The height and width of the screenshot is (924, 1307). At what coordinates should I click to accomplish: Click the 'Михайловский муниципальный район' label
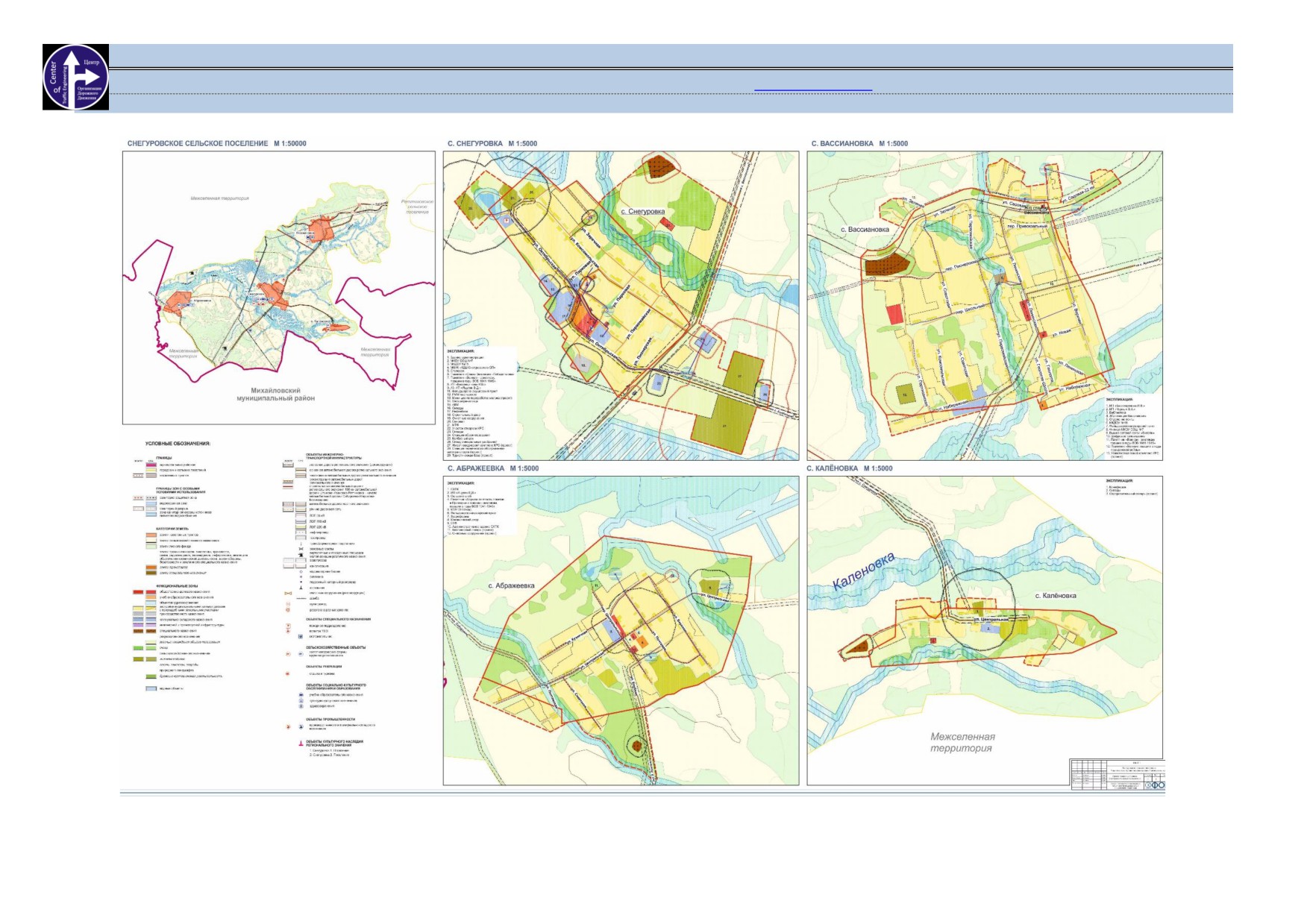pos(276,395)
